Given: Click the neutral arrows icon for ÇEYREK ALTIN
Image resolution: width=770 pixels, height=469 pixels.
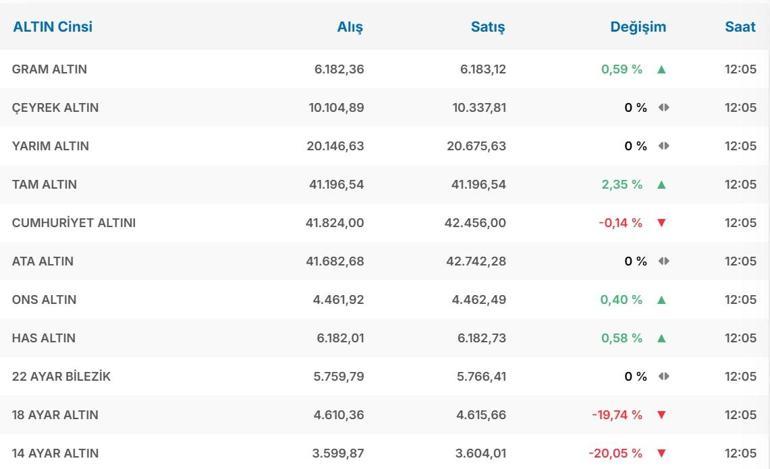Looking at the screenshot, I should point(664,108).
